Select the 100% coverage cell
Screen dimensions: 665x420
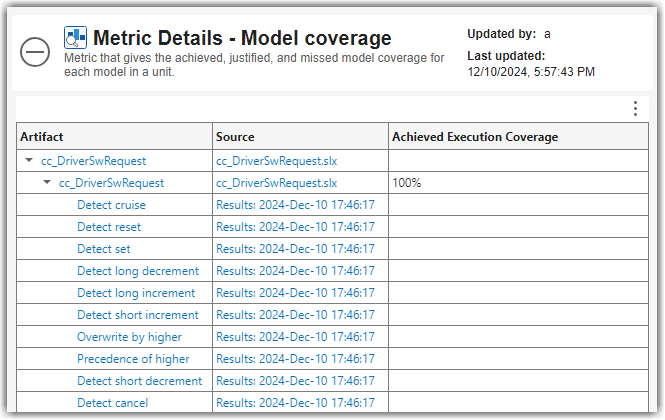pos(518,183)
